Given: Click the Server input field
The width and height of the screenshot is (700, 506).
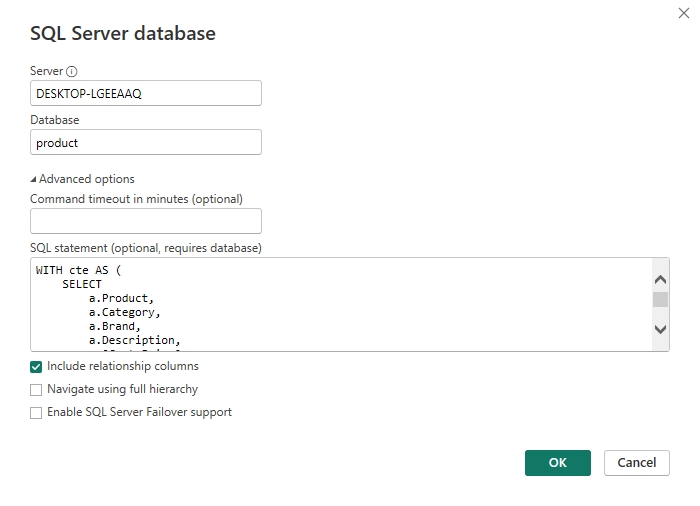Looking at the screenshot, I should [146, 93].
